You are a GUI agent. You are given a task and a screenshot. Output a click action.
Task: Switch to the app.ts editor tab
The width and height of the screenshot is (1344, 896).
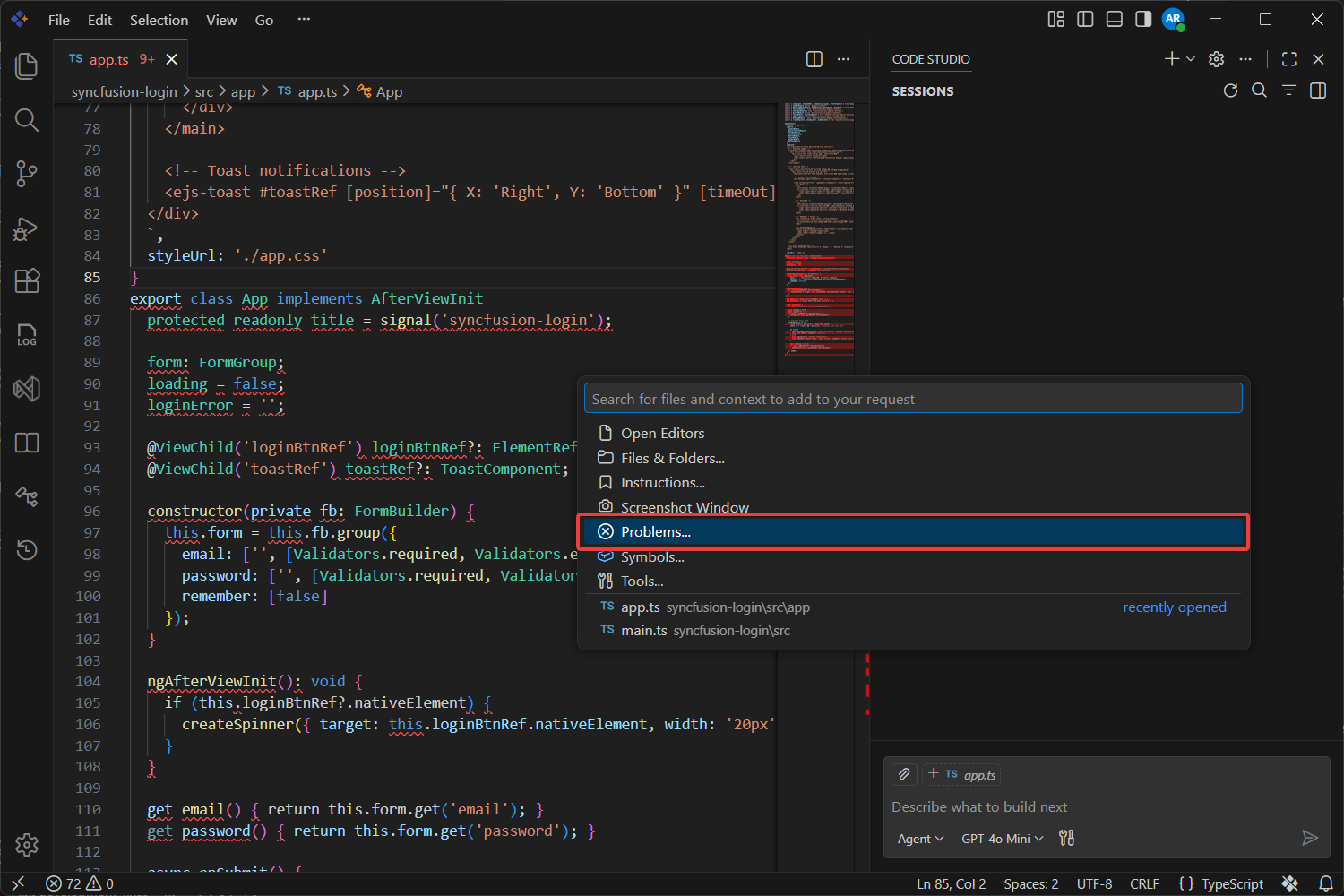pos(108,59)
